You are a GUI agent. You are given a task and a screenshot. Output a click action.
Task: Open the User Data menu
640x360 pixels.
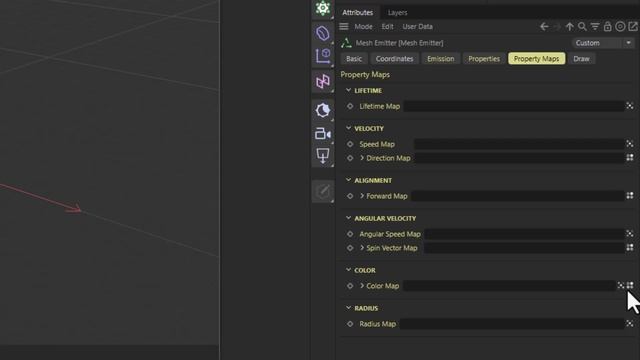[418, 27]
